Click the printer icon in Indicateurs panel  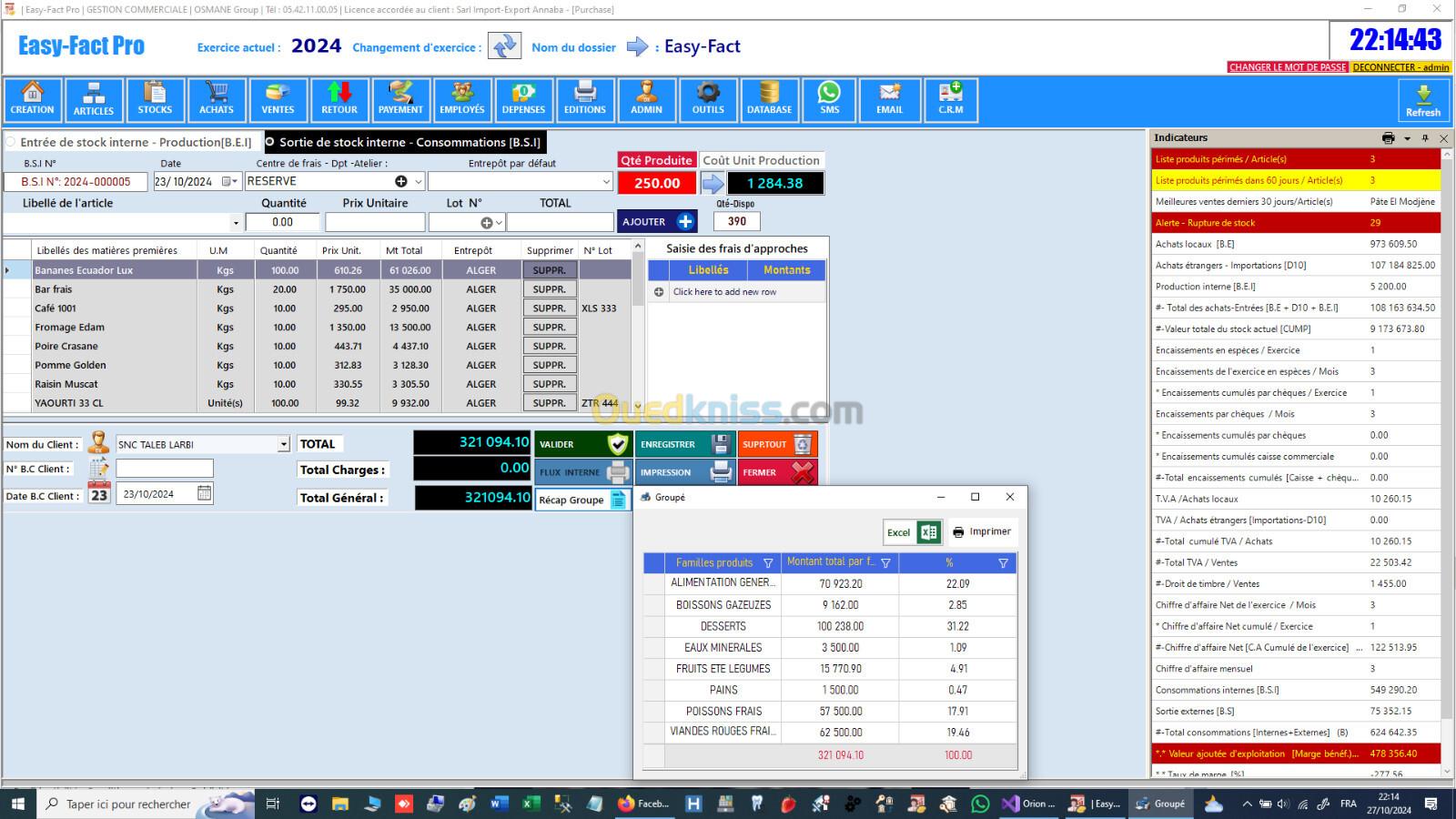pos(1388,138)
